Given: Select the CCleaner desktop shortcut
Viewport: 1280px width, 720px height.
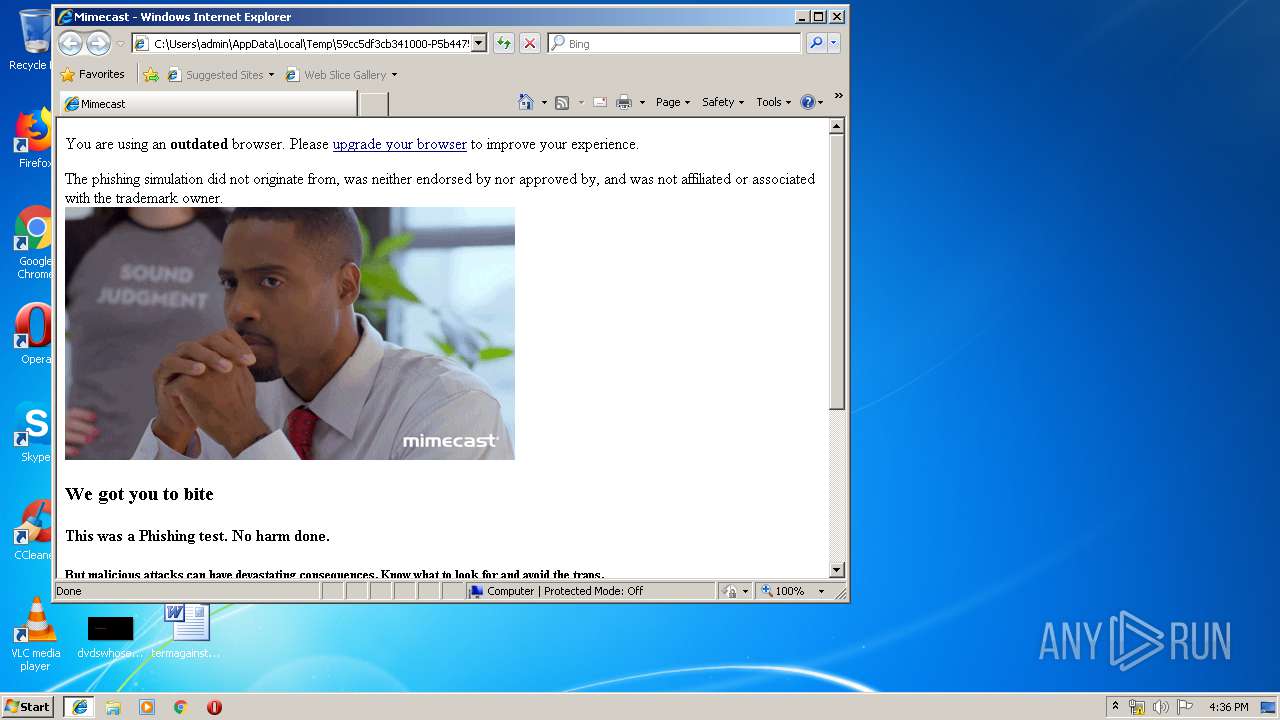Looking at the screenshot, I should pos(34,530).
